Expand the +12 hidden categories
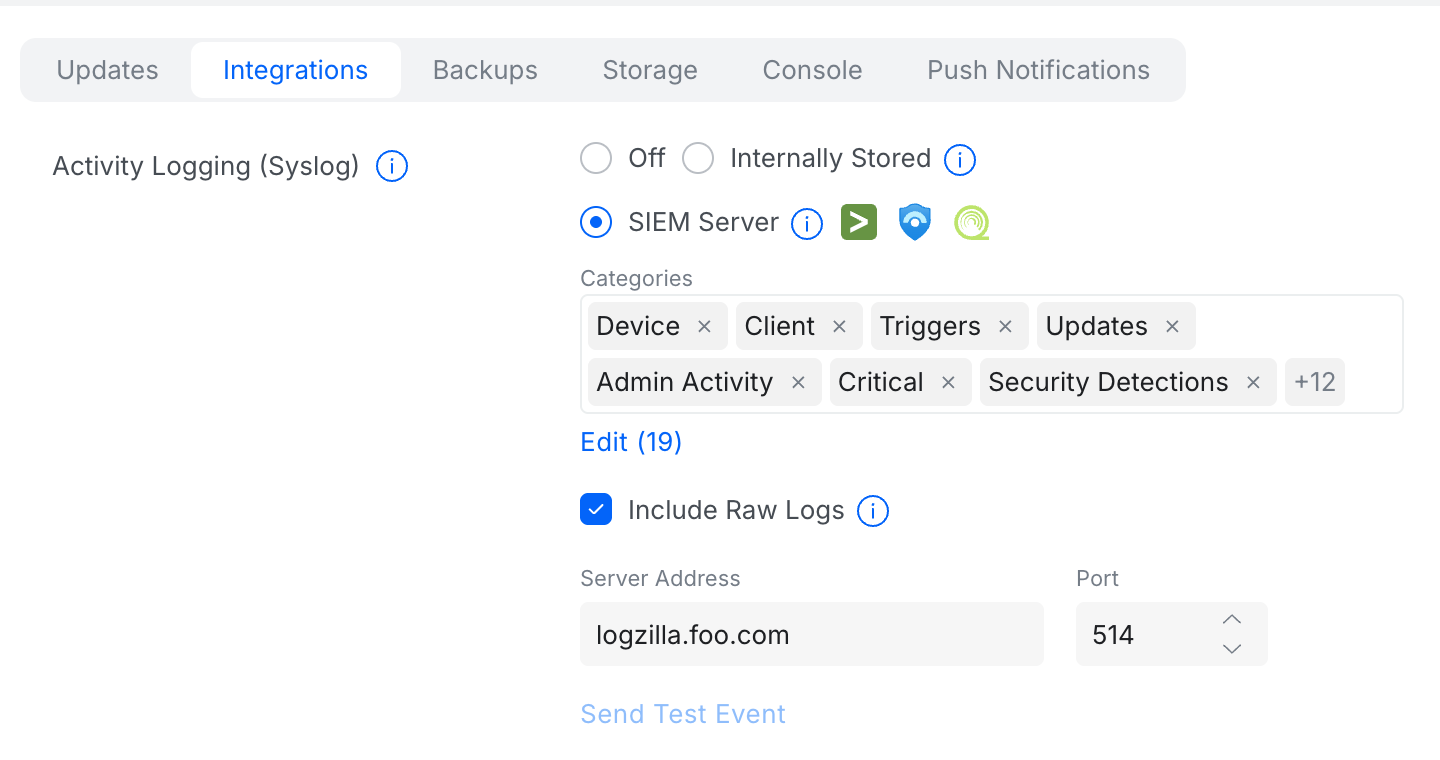Image resolution: width=1440 pixels, height=760 pixels. point(1314,382)
